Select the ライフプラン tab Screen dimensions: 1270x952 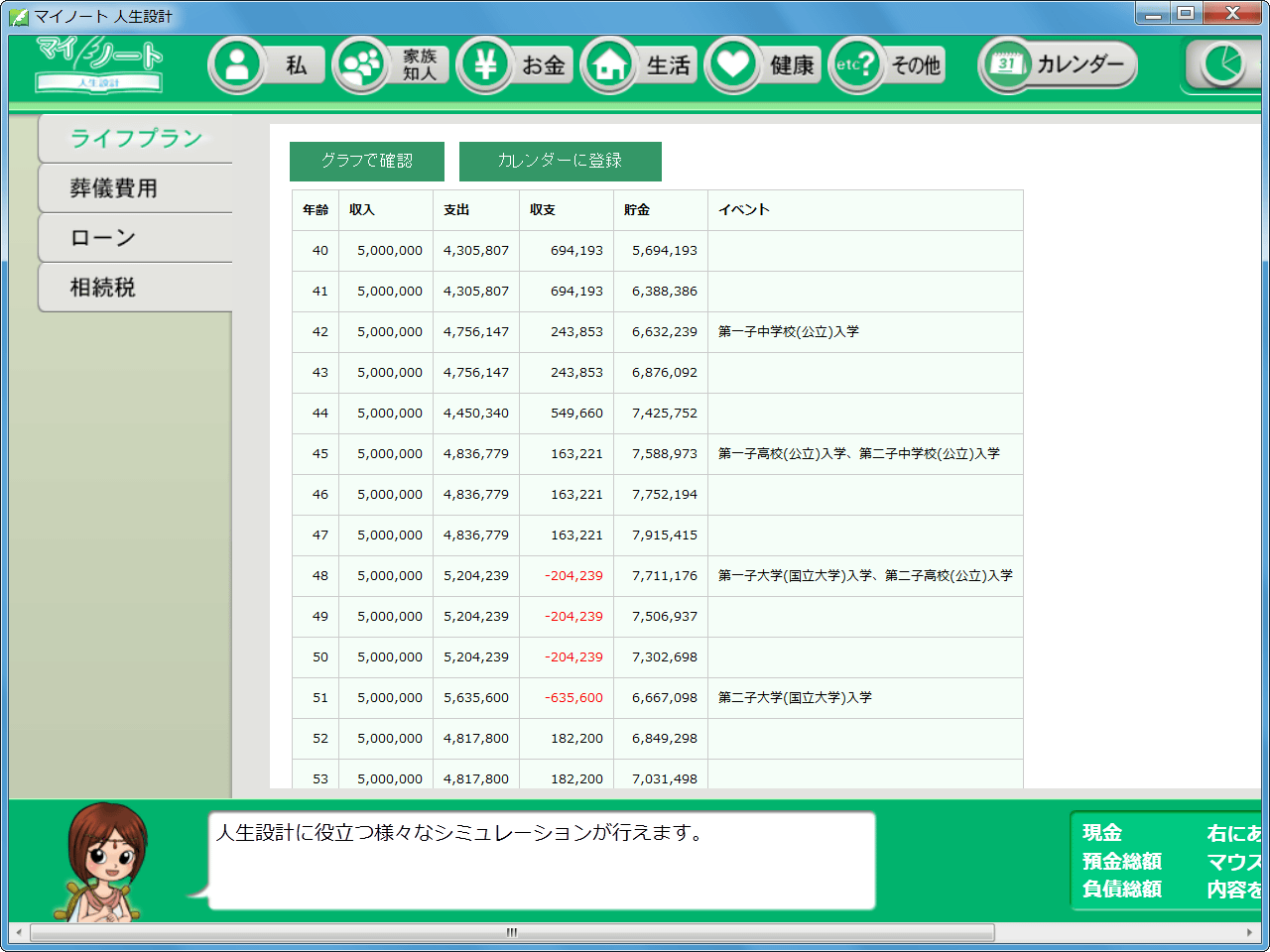[136, 139]
